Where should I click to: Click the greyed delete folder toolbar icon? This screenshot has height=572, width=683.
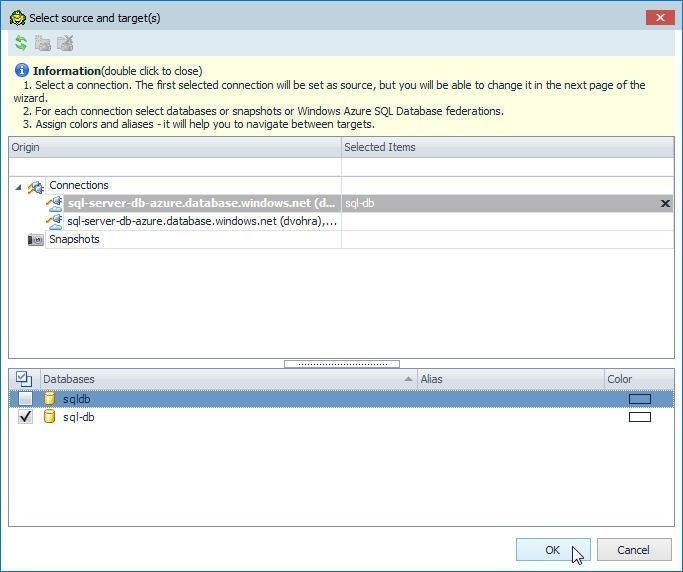coord(65,43)
